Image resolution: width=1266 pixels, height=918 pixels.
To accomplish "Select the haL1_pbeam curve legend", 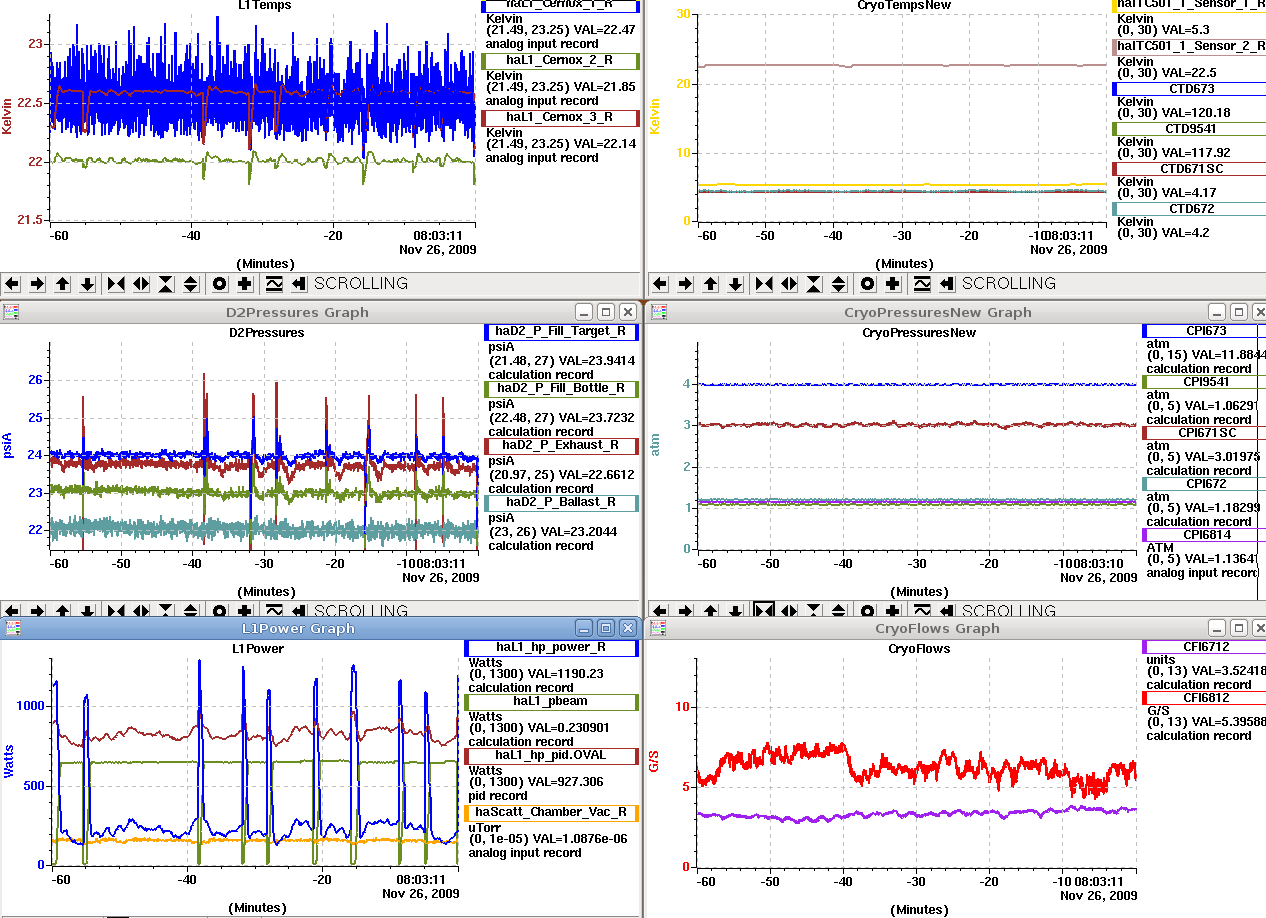I will click(551, 702).
